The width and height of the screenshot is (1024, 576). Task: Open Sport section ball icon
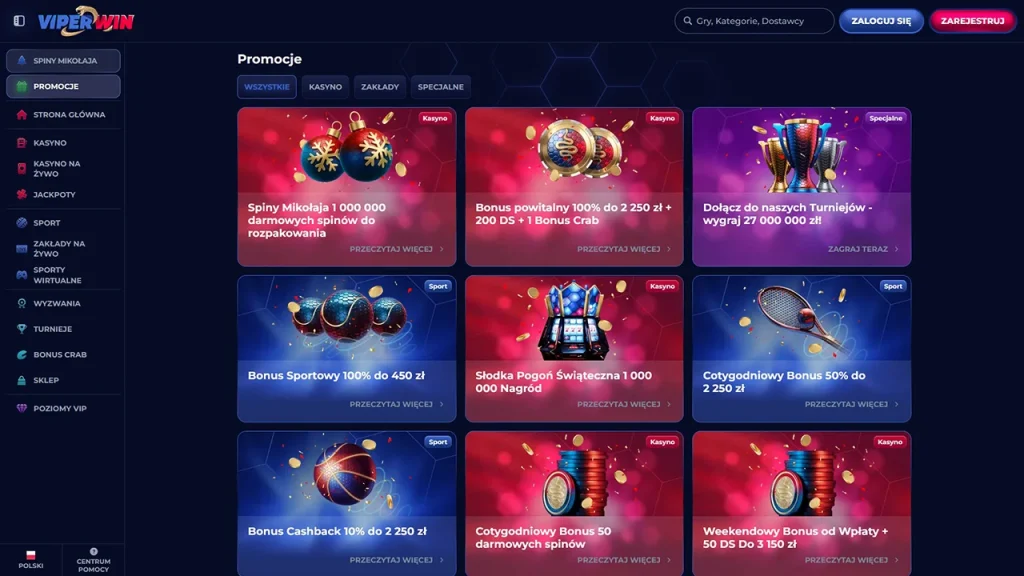(x=22, y=223)
